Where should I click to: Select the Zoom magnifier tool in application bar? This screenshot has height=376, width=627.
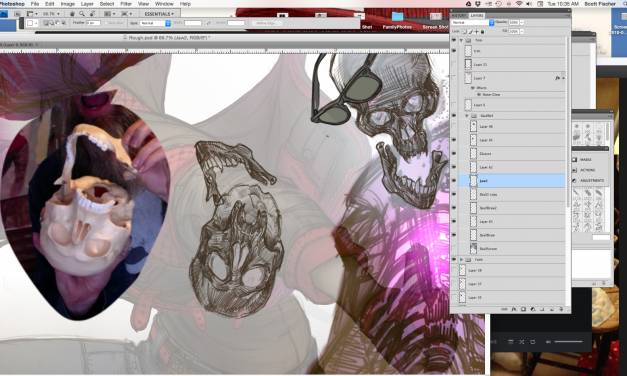(82, 14)
